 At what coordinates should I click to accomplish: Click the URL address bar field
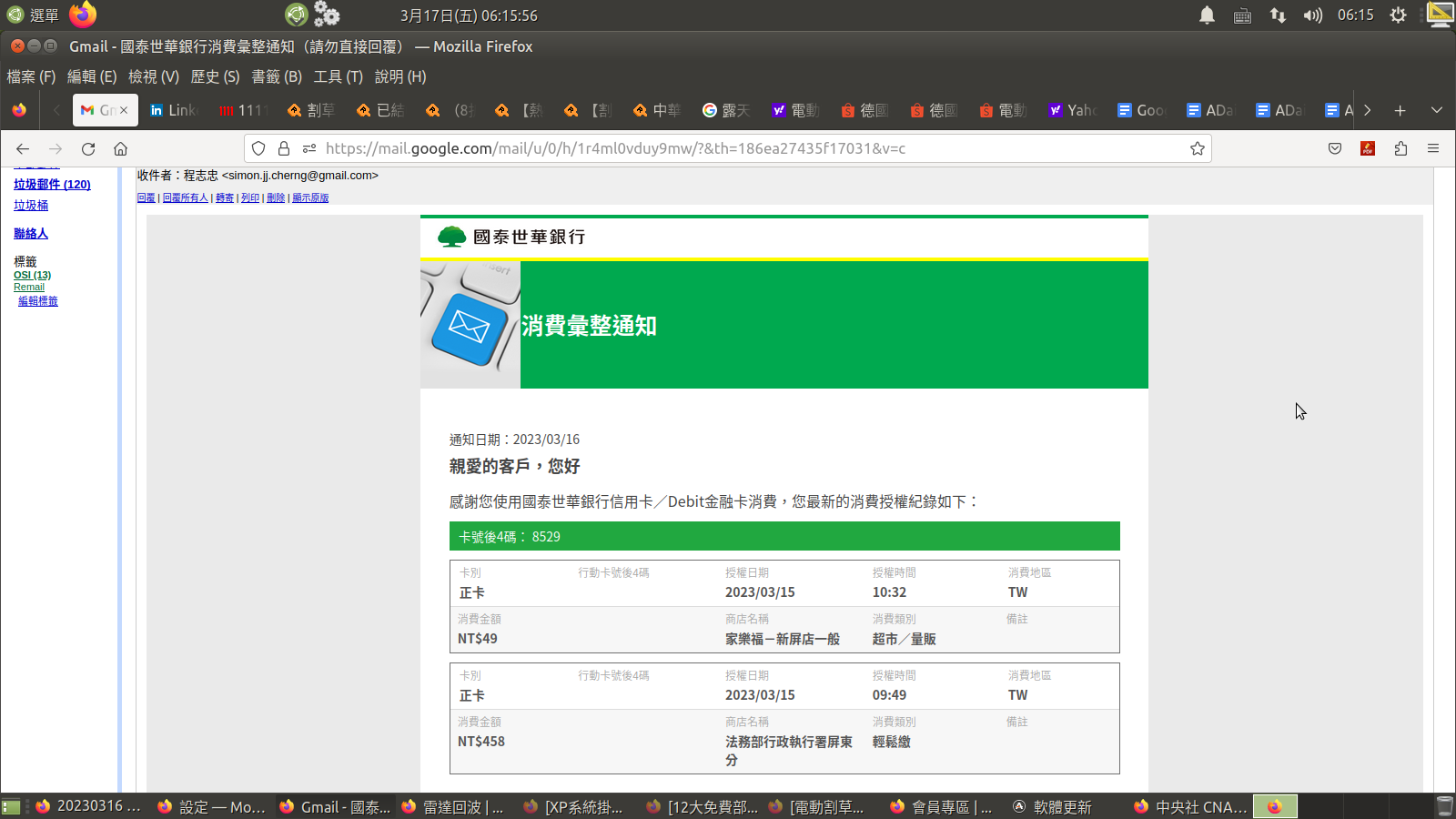click(x=728, y=148)
